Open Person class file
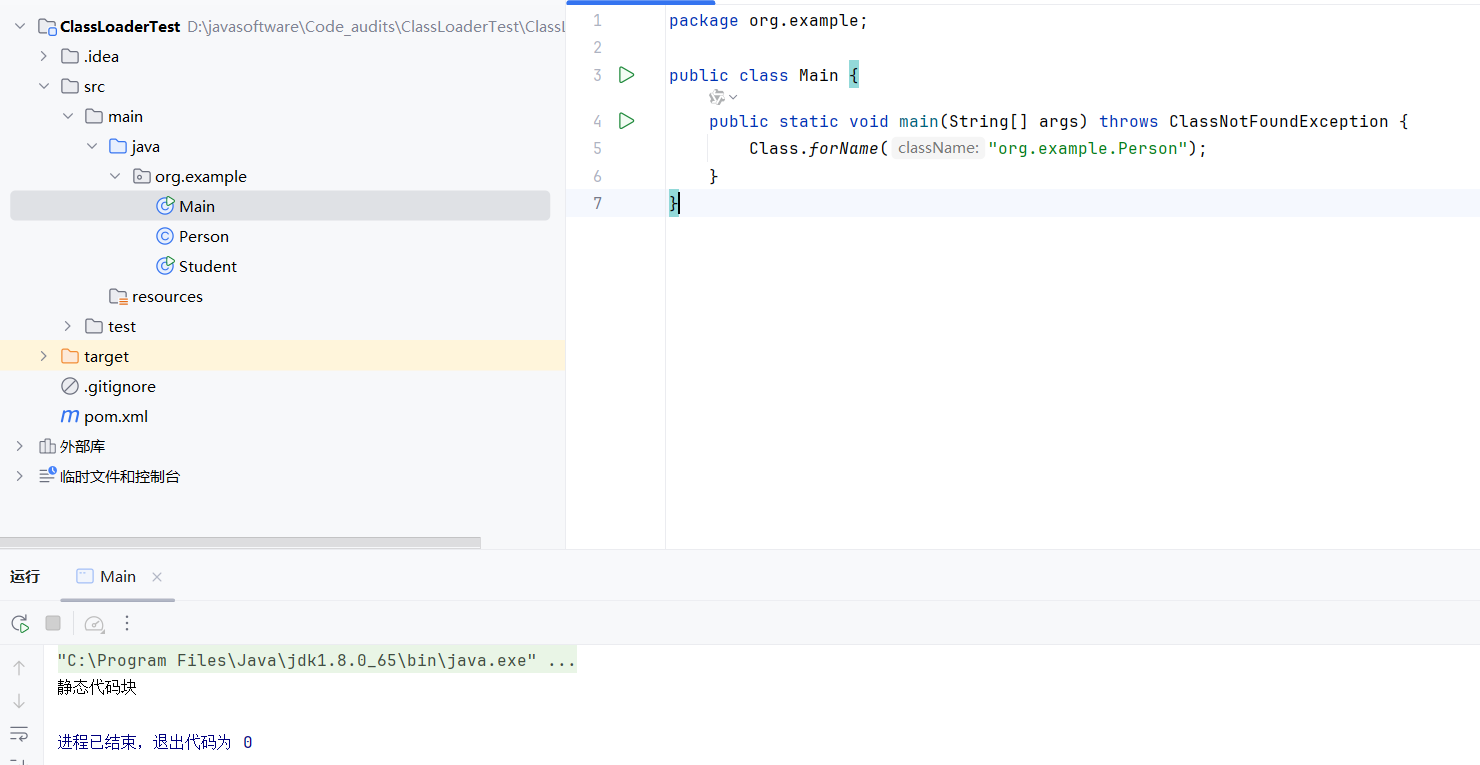The width and height of the screenshot is (1480, 765). (204, 236)
